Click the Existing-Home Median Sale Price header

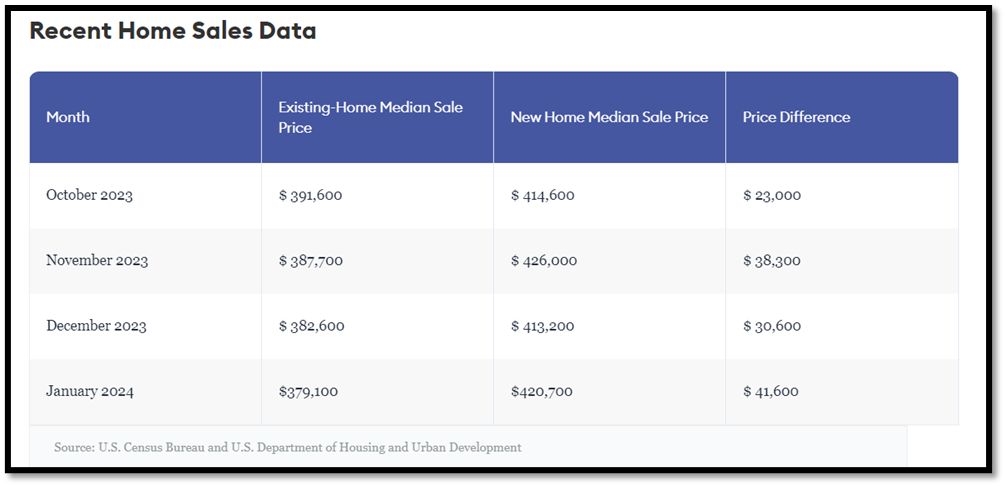click(371, 117)
